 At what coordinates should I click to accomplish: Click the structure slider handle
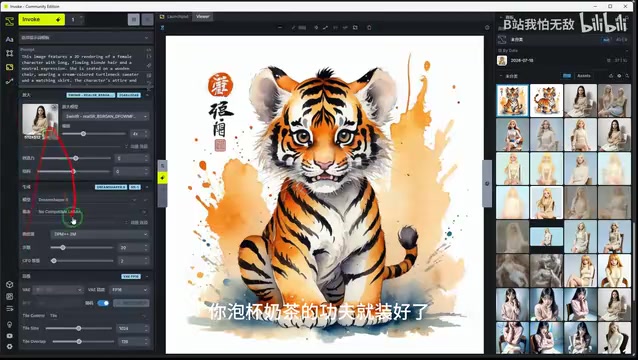[73, 172]
